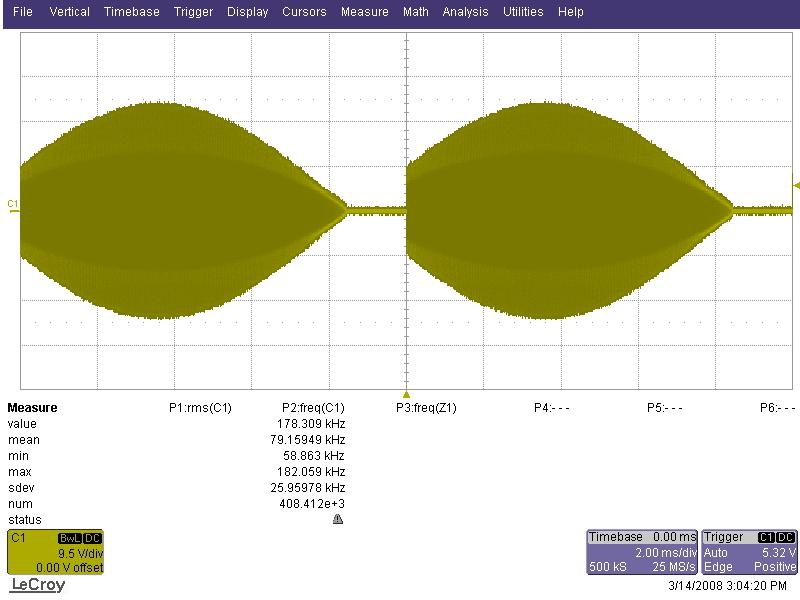Open the Analysis menu

coord(465,12)
